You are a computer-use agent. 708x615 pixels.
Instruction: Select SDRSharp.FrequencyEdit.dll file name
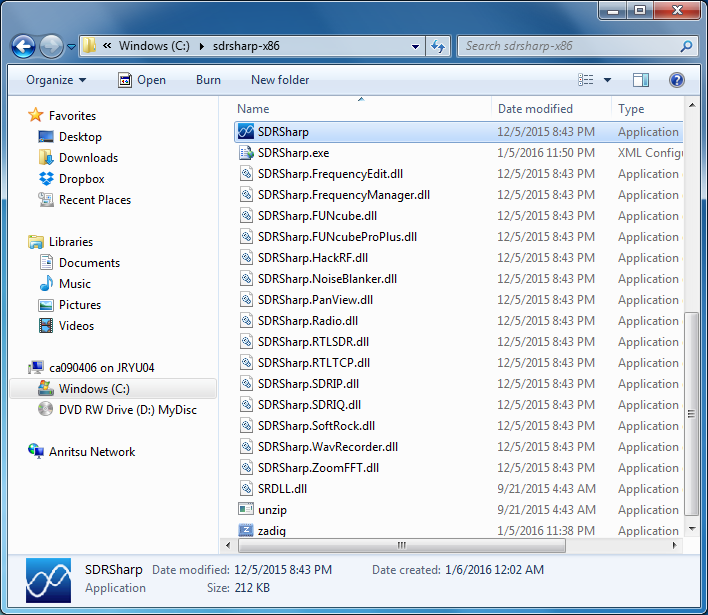pos(330,174)
